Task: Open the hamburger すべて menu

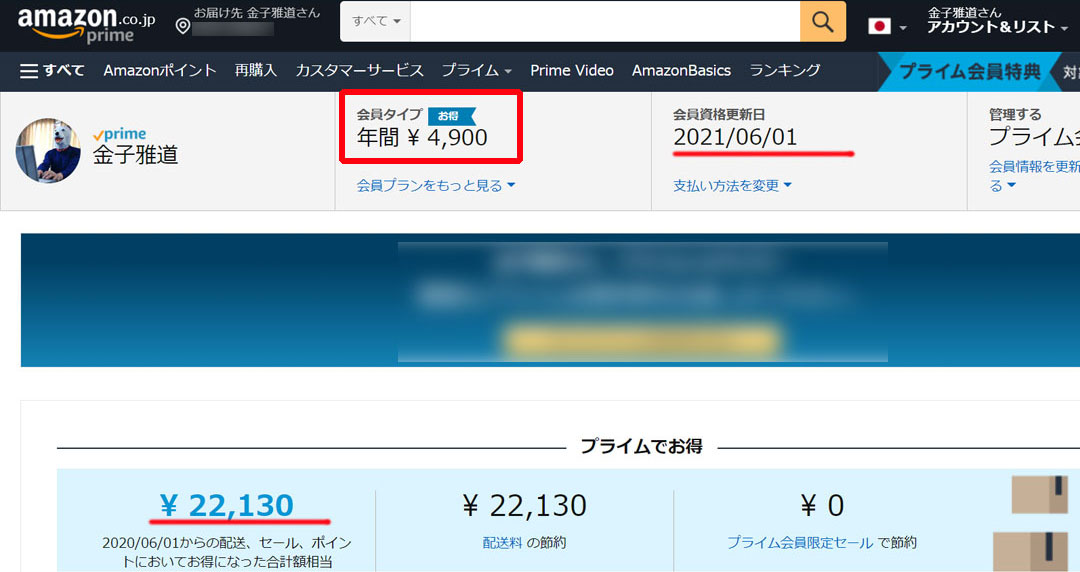Action: [52, 70]
